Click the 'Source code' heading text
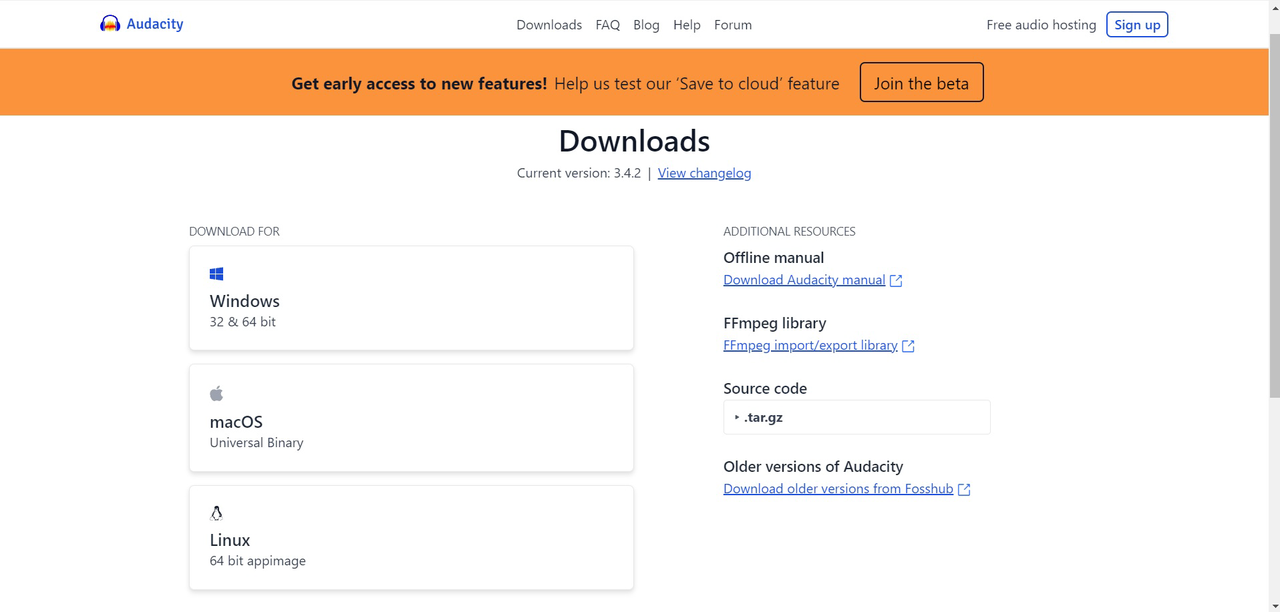This screenshot has height=612, width=1280. [765, 388]
